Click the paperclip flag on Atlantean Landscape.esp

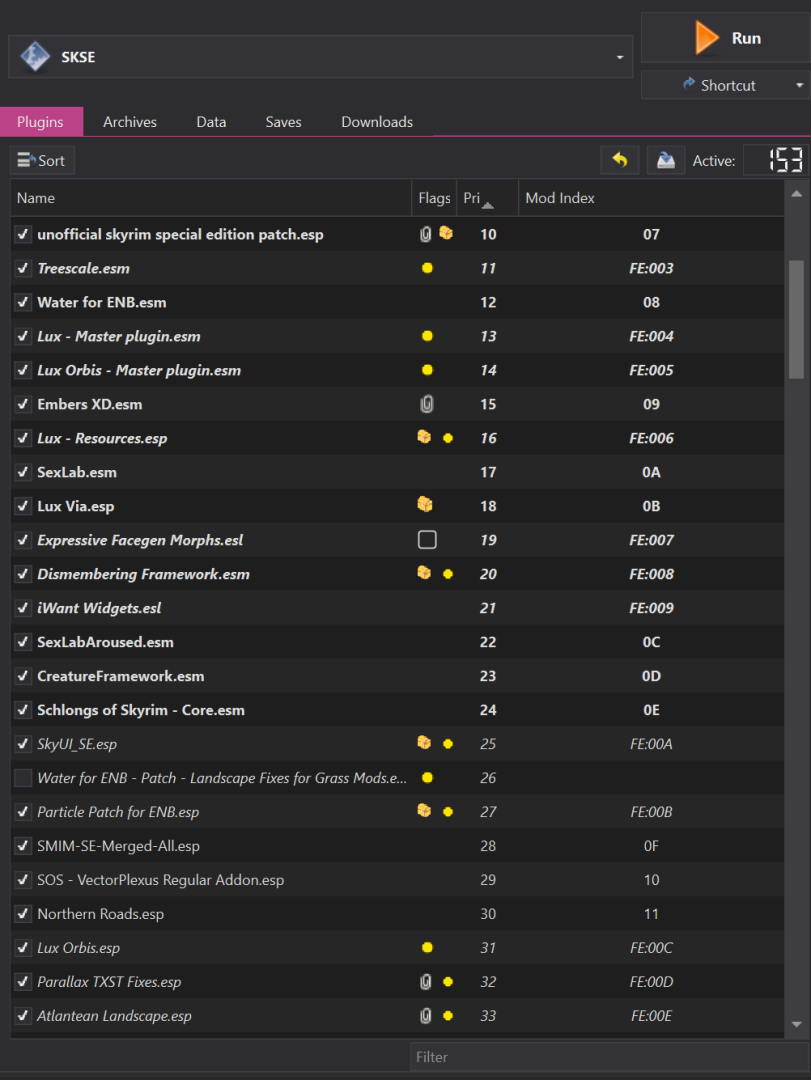425,1015
